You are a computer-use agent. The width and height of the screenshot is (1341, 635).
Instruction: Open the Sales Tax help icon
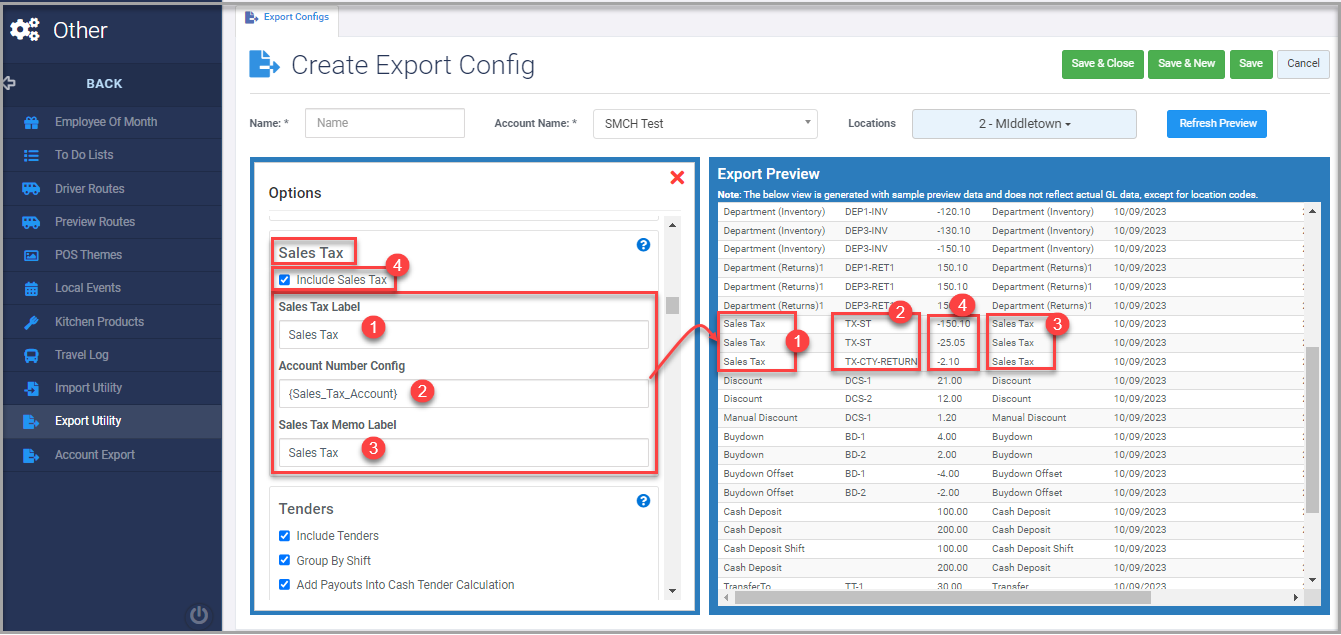[x=643, y=244]
